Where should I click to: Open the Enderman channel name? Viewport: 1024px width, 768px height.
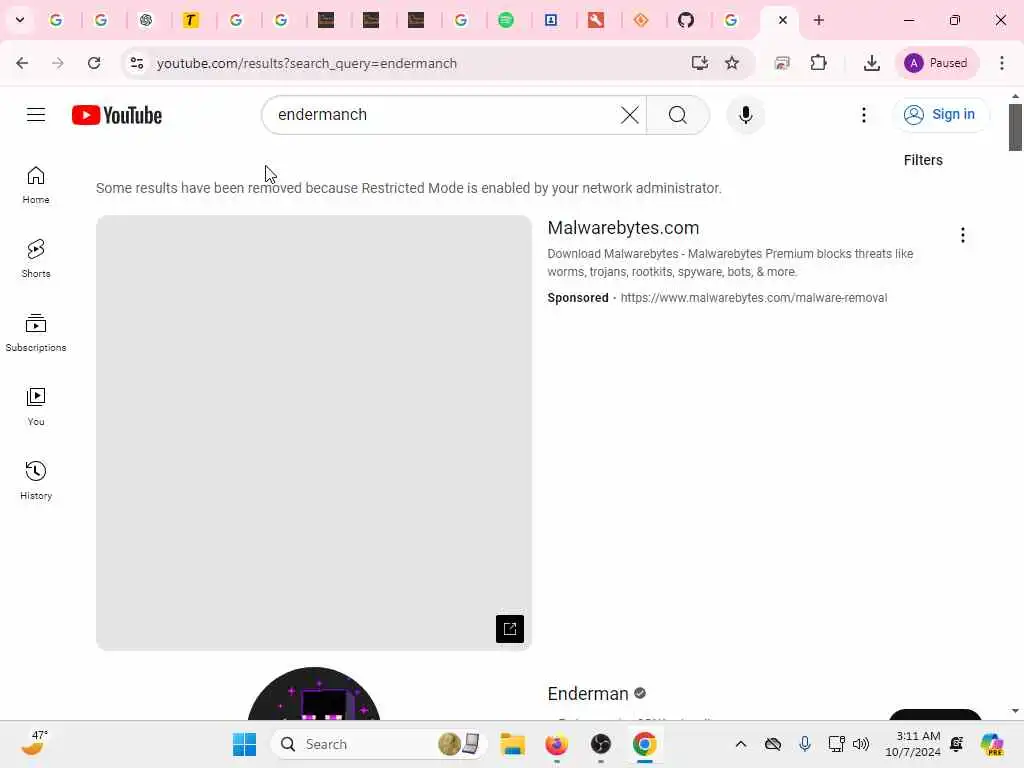pos(588,694)
